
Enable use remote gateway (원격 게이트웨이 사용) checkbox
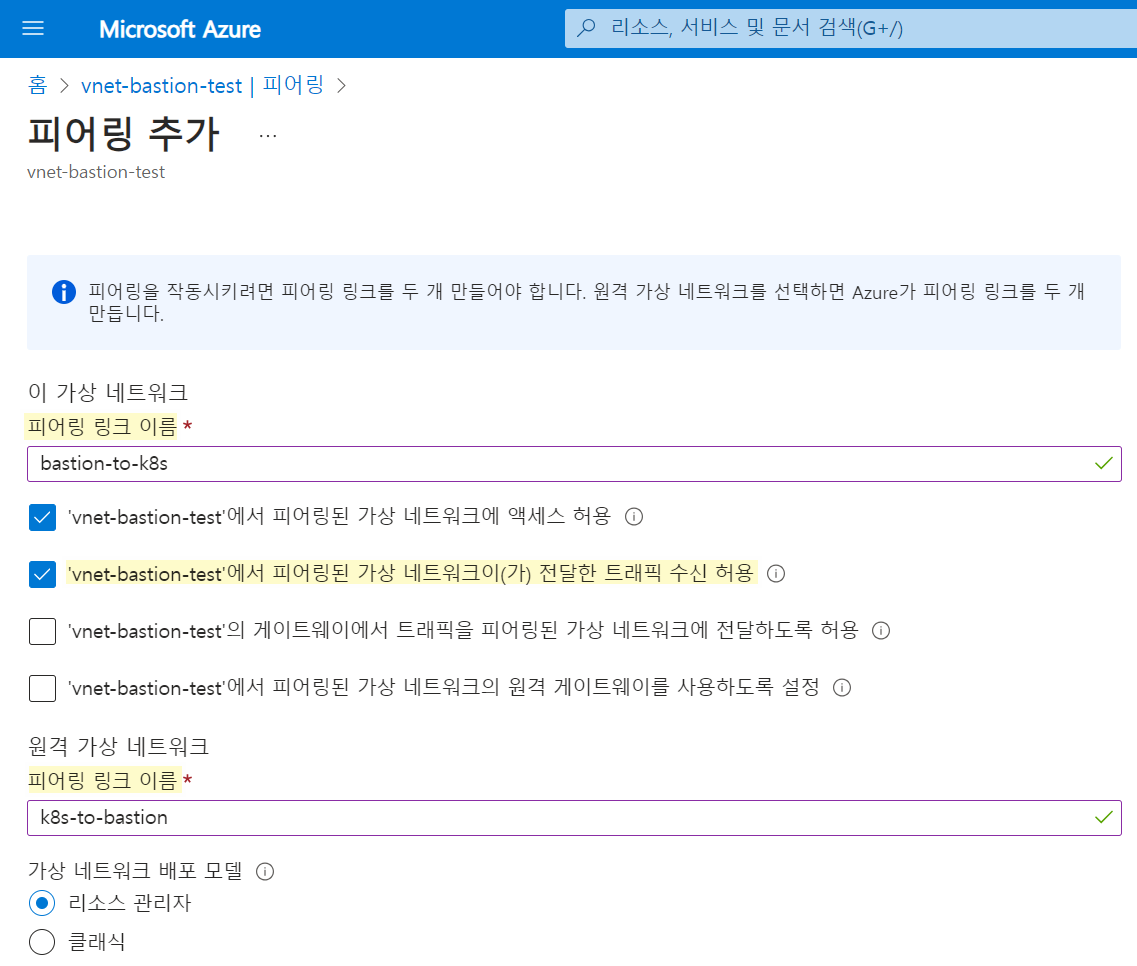(x=43, y=688)
